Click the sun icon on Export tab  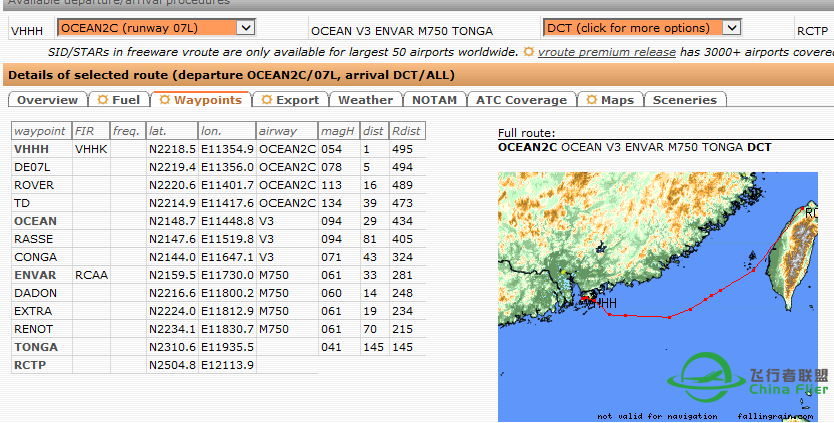pyautogui.click(x=266, y=99)
